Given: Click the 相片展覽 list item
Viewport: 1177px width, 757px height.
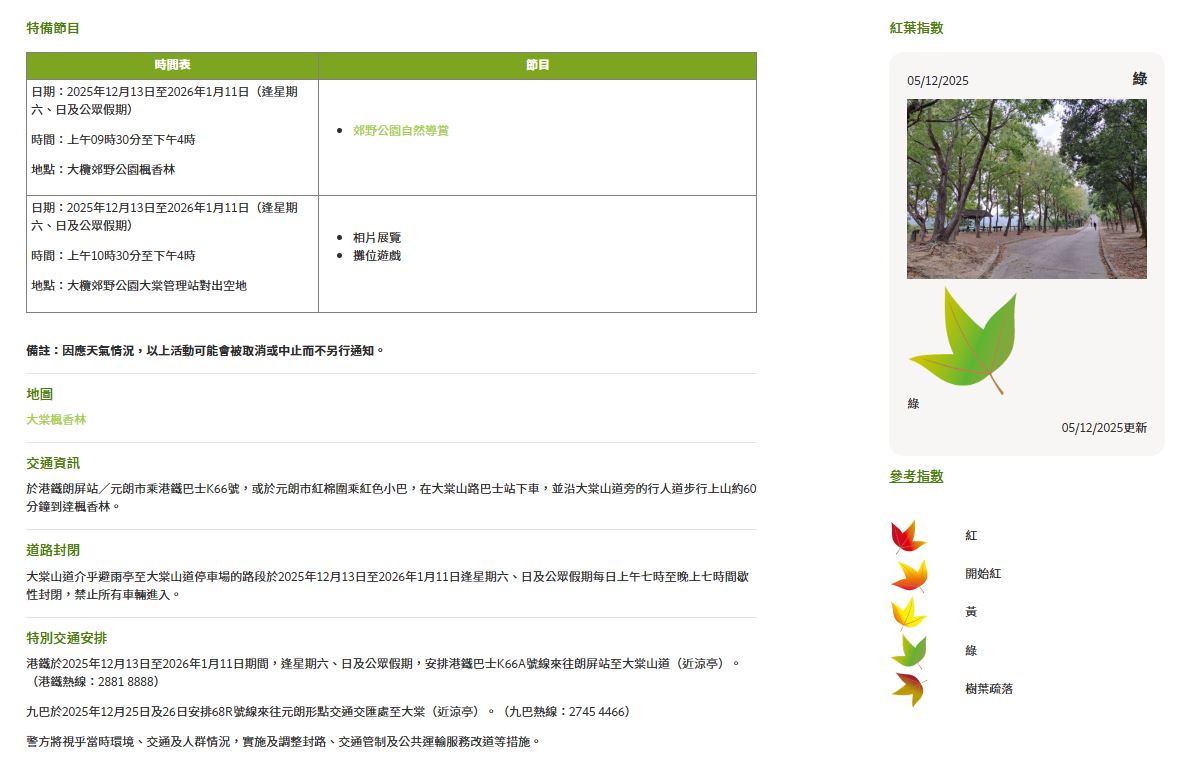Looking at the screenshot, I should click(x=377, y=238).
